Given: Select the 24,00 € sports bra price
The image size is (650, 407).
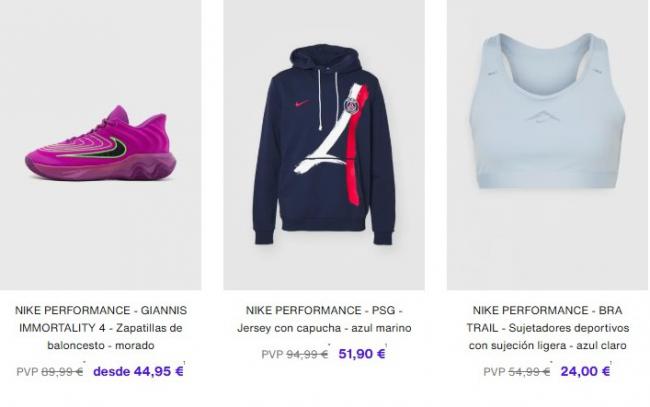Looking at the screenshot, I should click(x=585, y=371).
